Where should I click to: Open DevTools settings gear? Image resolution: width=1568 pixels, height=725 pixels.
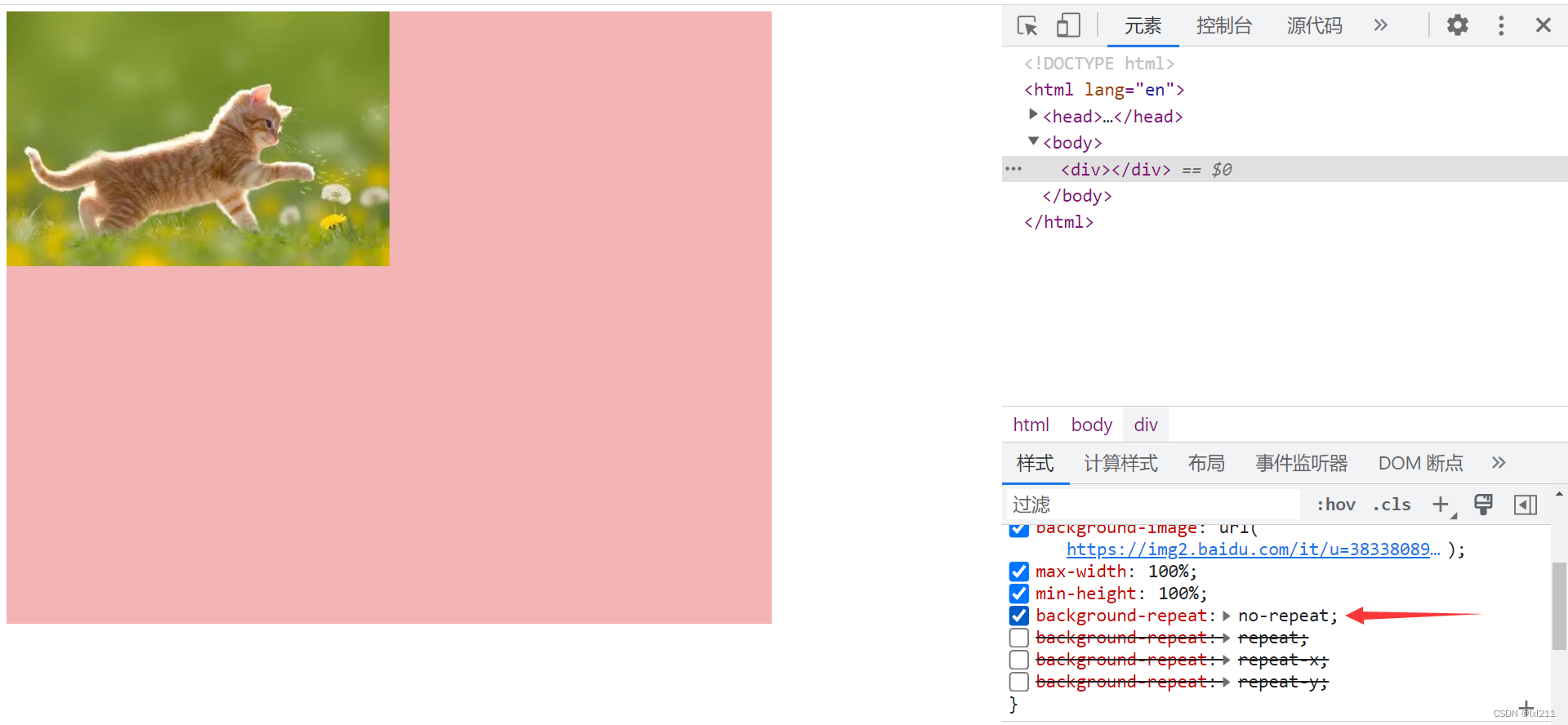tap(1458, 25)
